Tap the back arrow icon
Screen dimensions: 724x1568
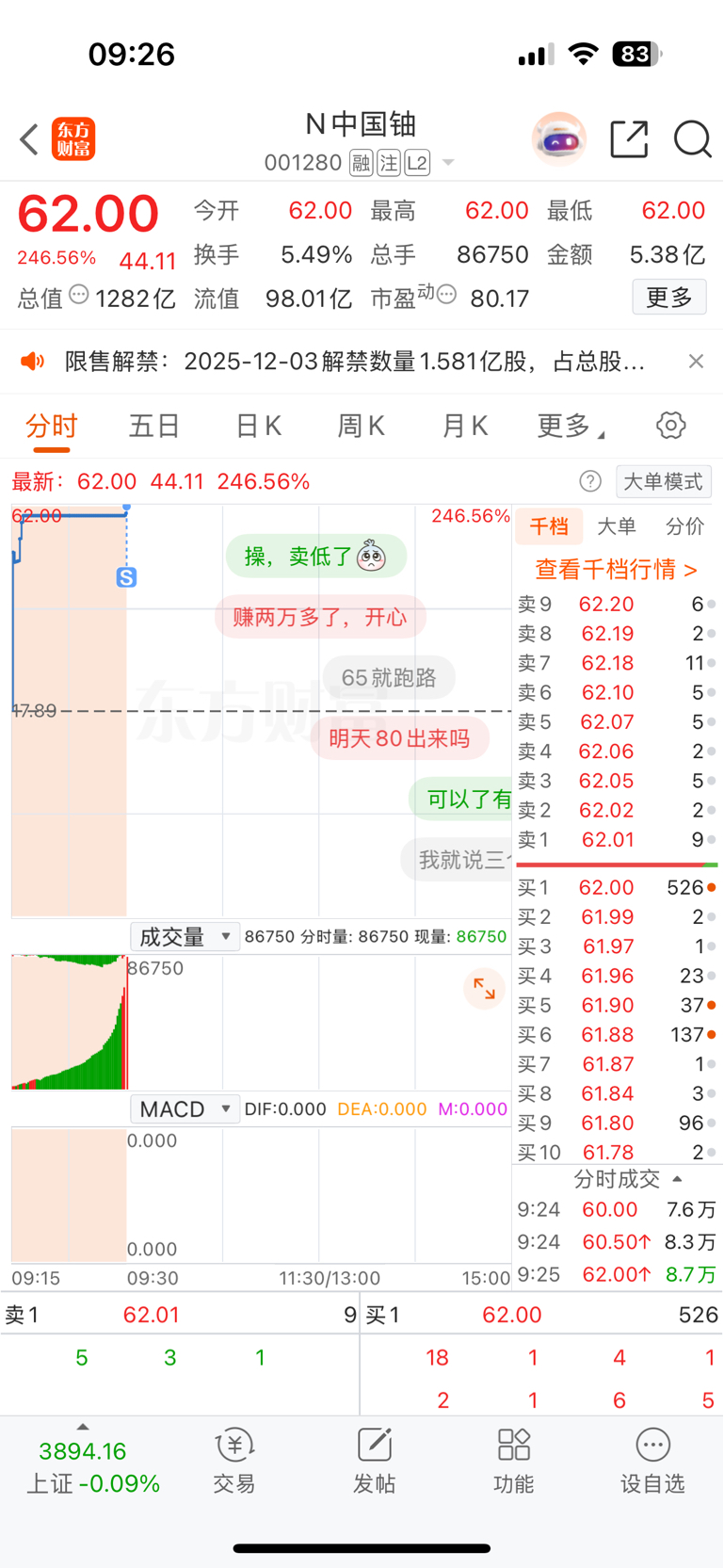tap(29, 139)
